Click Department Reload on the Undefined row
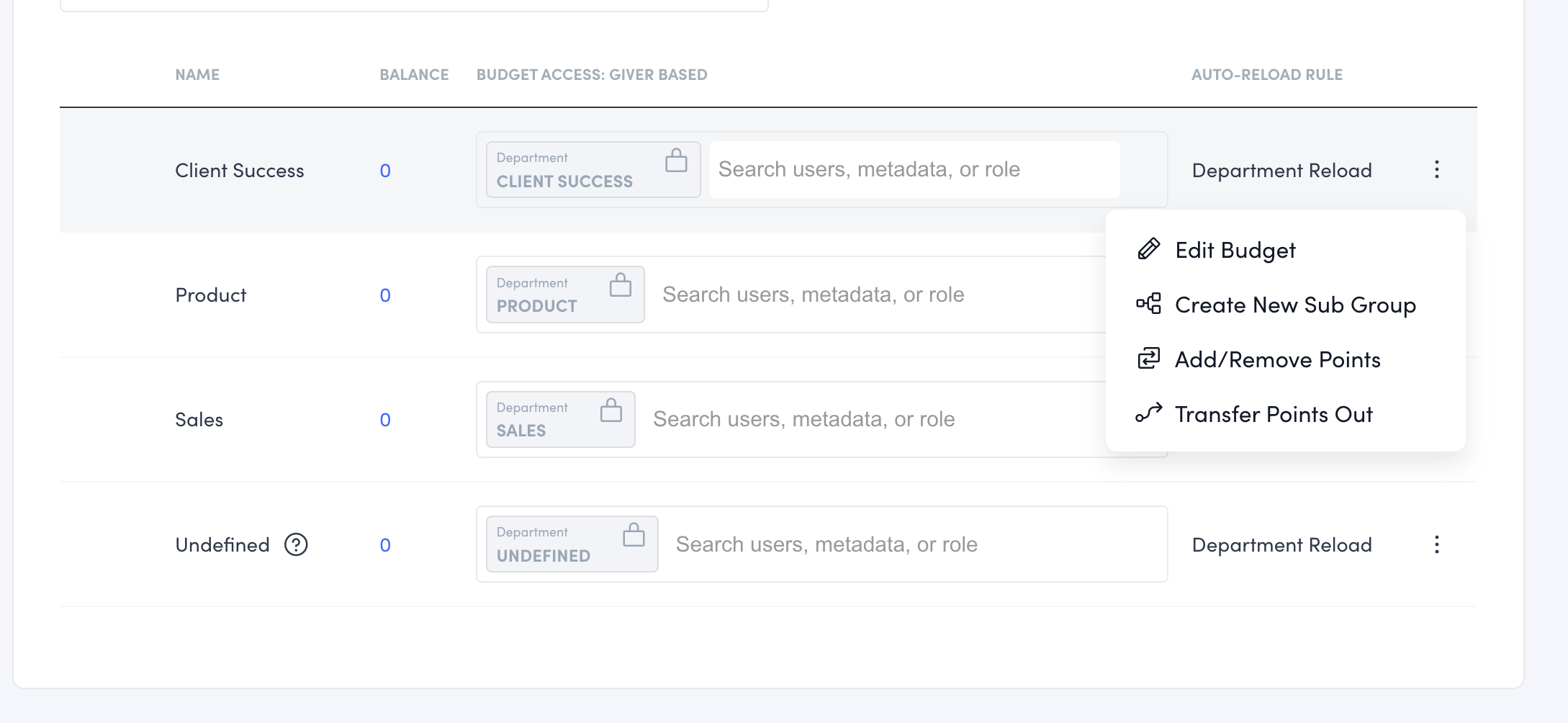The height and width of the screenshot is (723, 1568). pos(1282,544)
